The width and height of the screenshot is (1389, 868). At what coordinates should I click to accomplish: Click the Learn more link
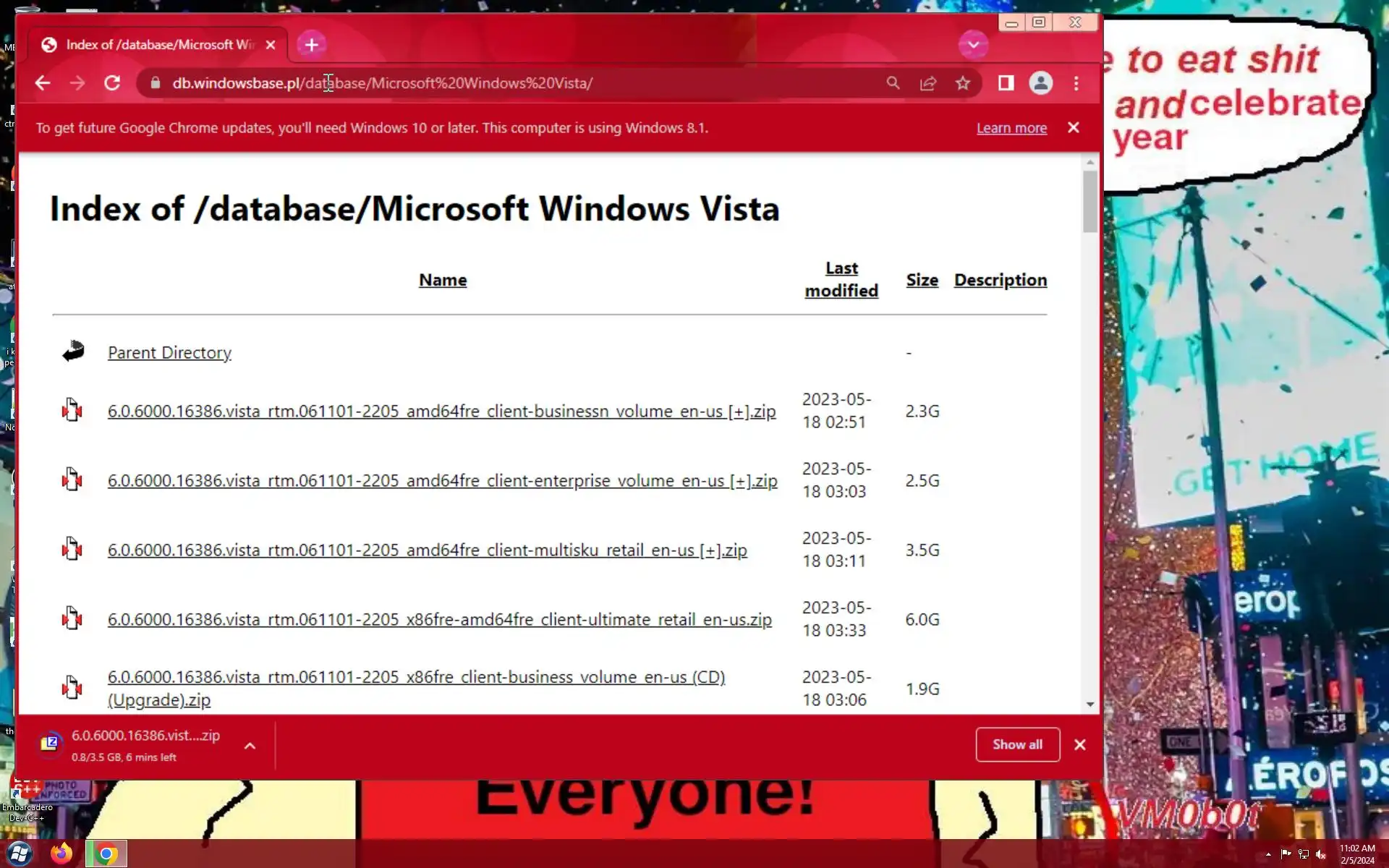[x=1011, y=128]
